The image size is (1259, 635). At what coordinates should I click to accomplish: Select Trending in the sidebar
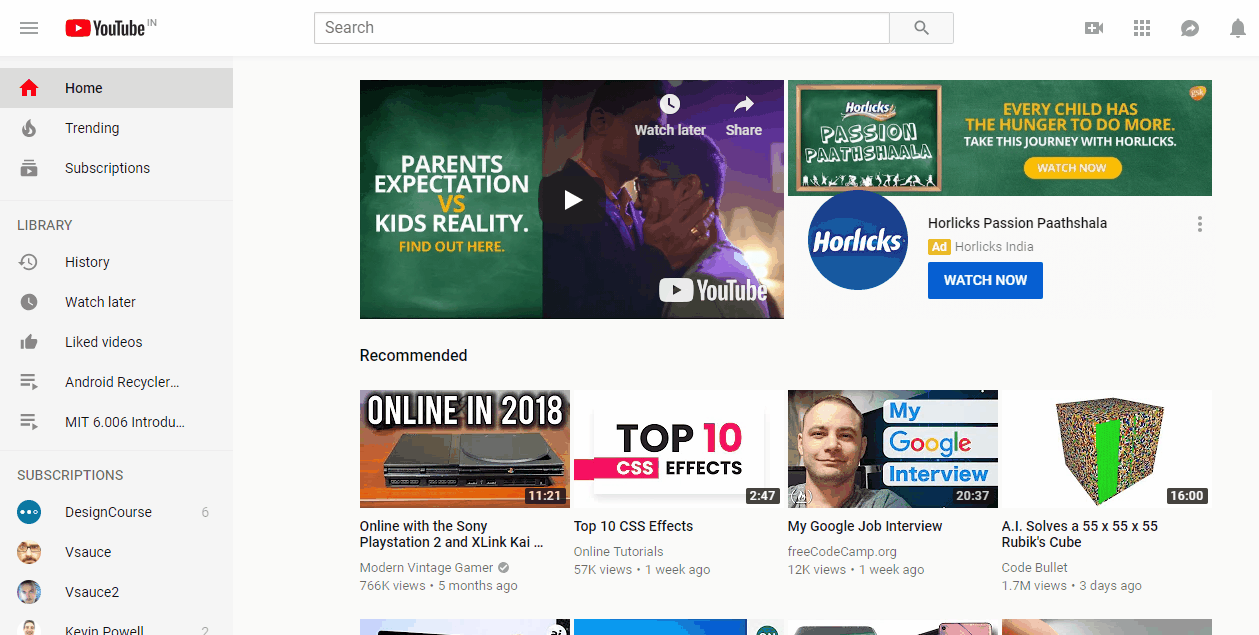[x=116, y=128]
